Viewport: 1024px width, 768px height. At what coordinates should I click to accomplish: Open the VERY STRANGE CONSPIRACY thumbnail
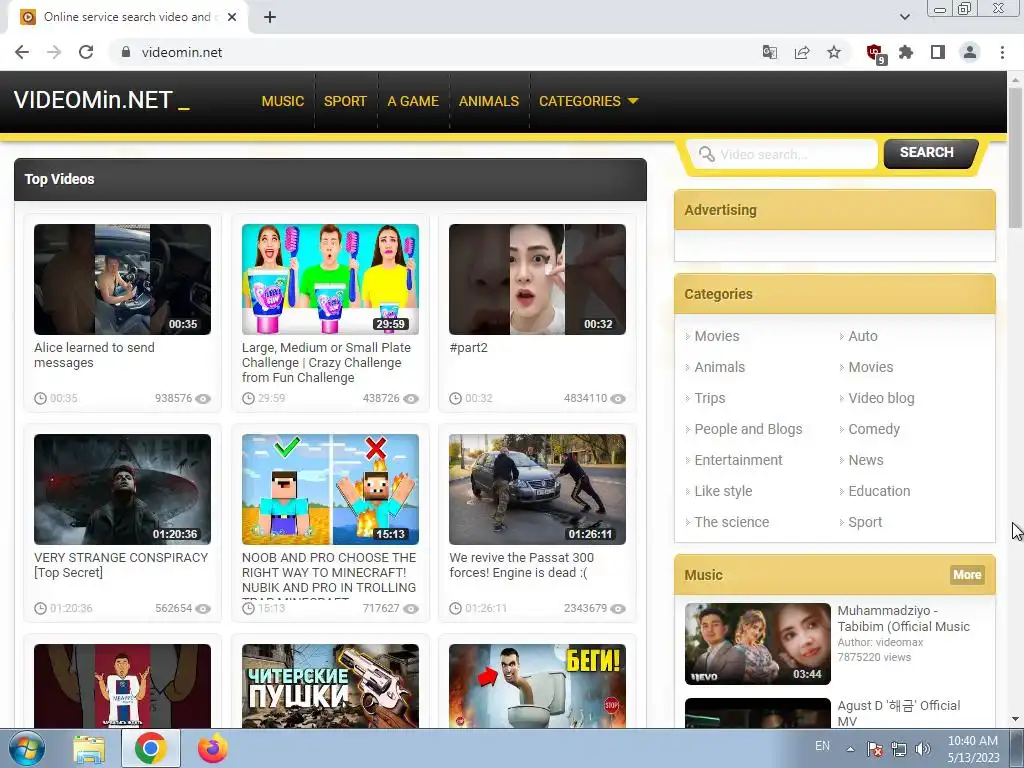122,489
